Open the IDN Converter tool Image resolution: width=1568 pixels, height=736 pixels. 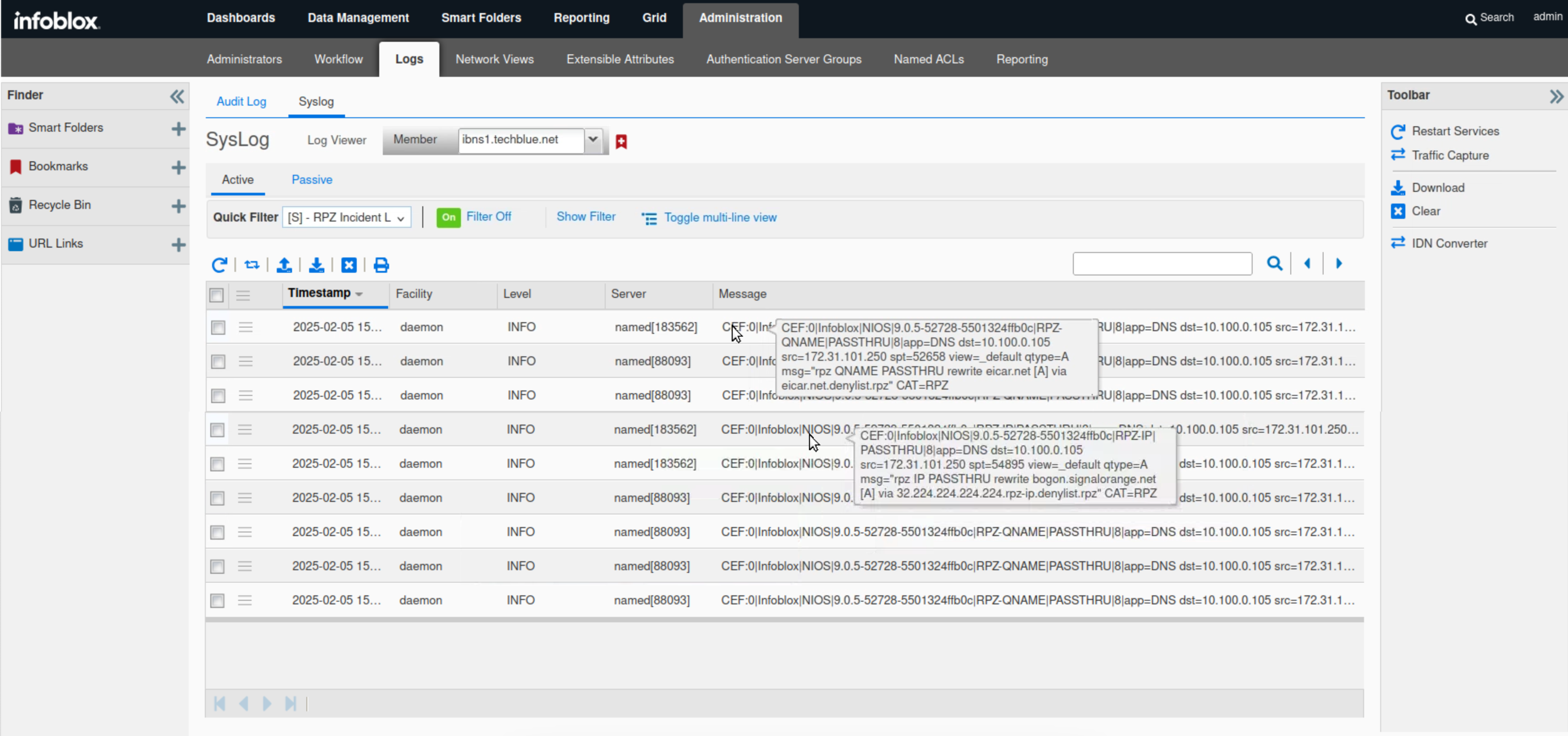point(1448,244)
